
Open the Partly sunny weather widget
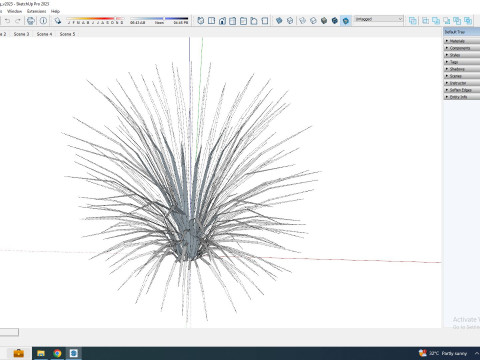(443, 353)
